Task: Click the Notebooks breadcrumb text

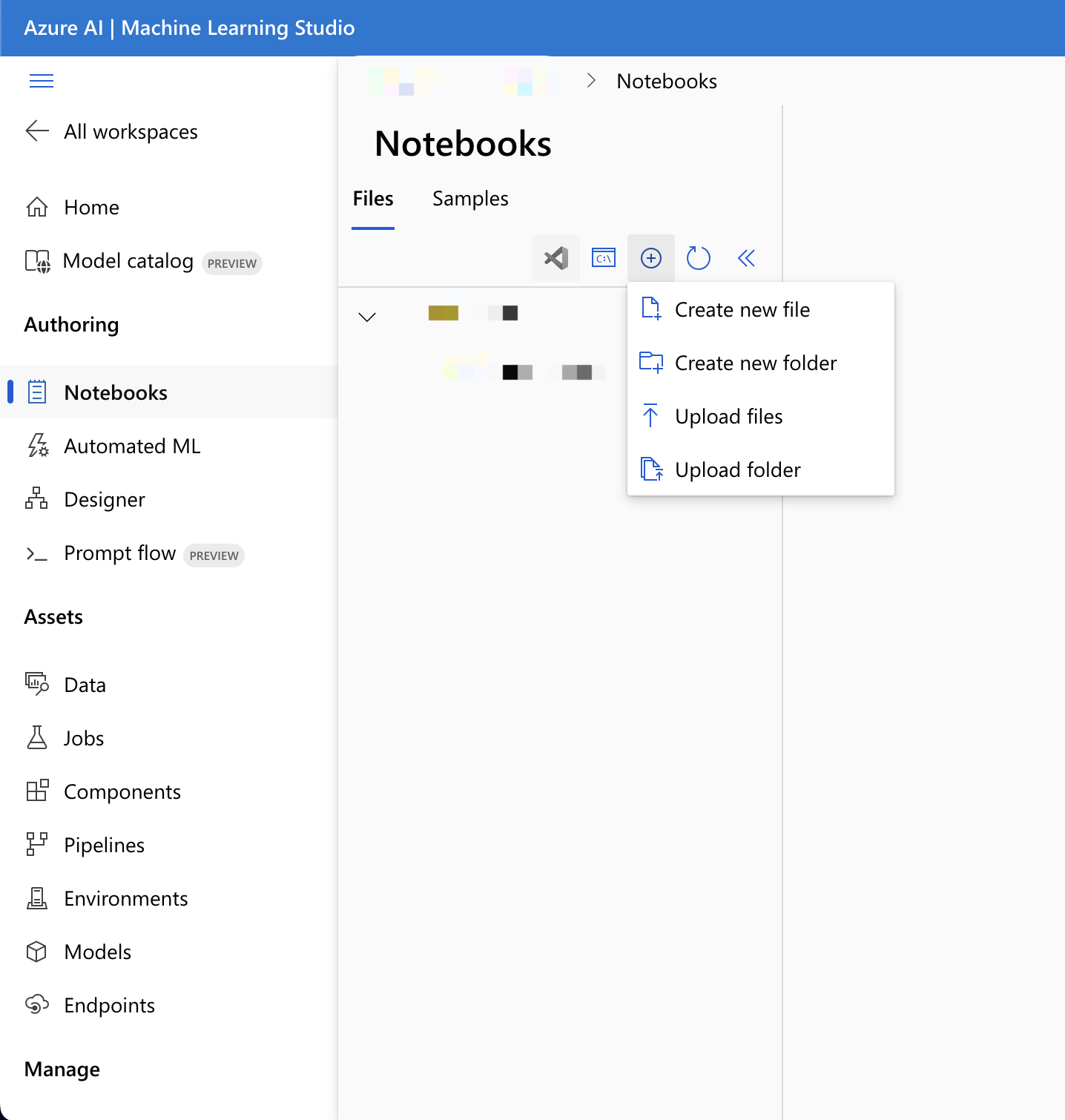Action: pyautogui.click(x=667, y=81)
